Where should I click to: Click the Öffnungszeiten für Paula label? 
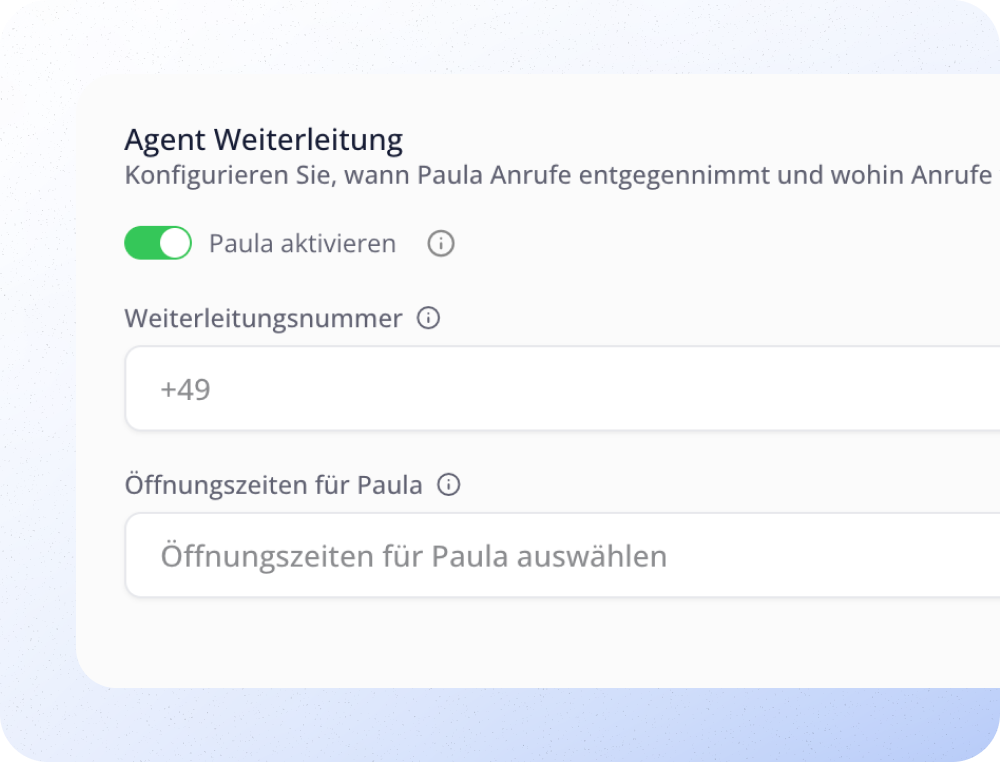coord(272,485)
